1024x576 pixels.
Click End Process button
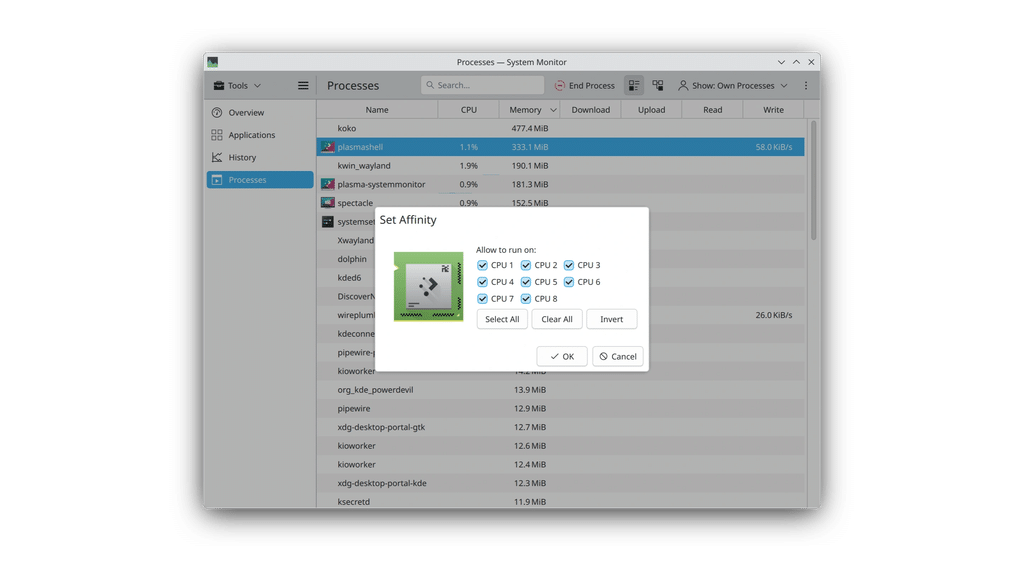(584, 86)
